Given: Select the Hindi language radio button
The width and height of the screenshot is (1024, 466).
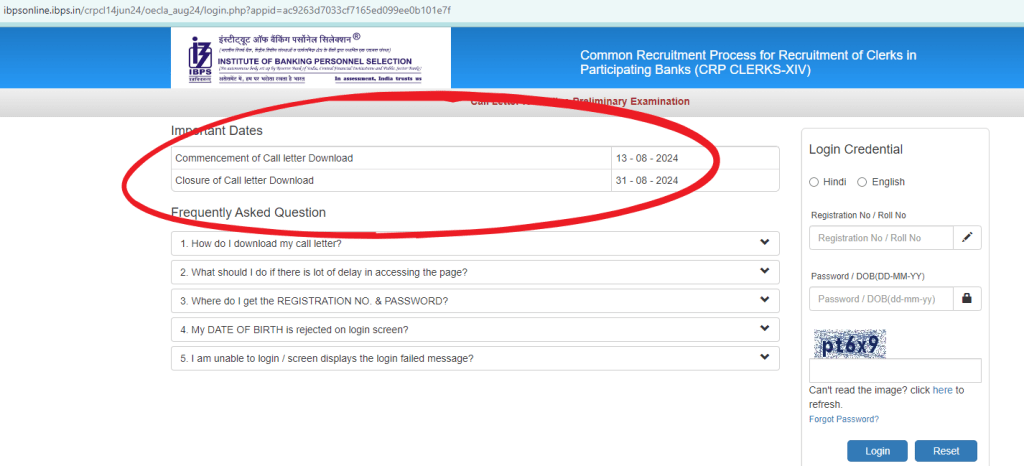Looking at the screenshot, I should [x=814, y=182].
